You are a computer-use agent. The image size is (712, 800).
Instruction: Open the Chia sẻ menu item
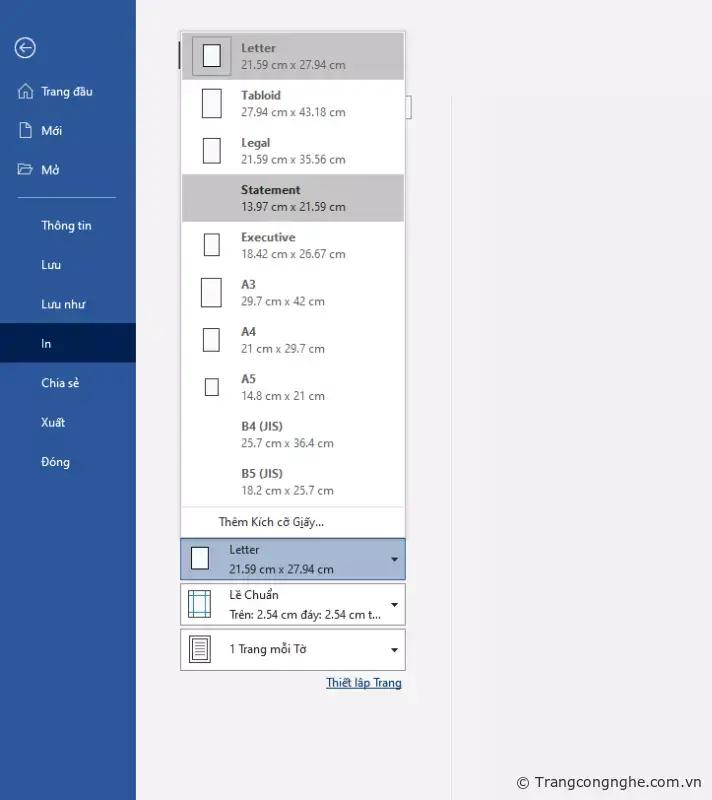pos(59,383)
